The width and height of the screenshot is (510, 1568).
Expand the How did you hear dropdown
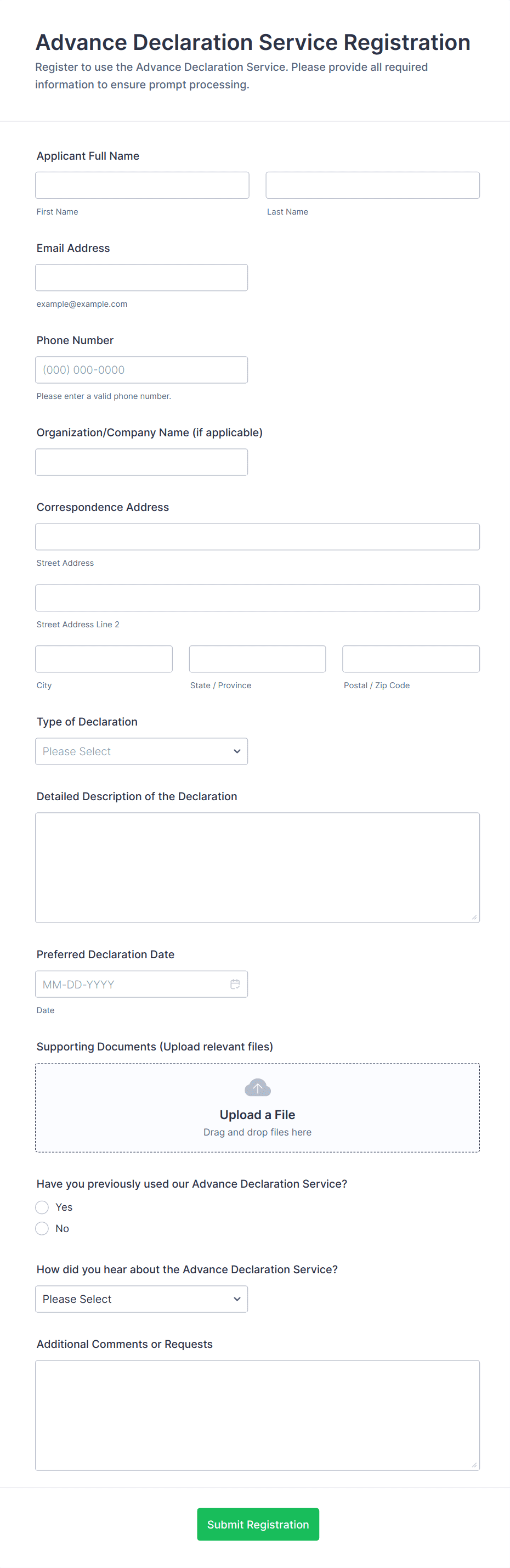point(141,1299)
